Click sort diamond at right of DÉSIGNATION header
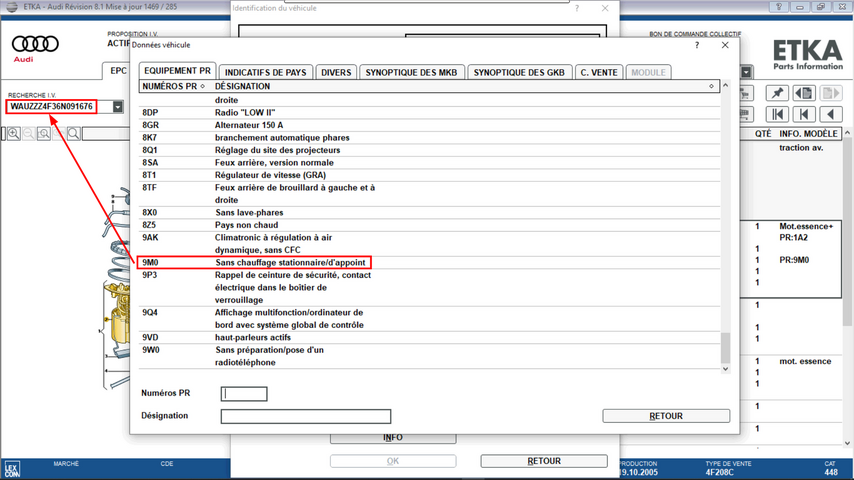The image size is (854, 480). (x=711, y=86)
